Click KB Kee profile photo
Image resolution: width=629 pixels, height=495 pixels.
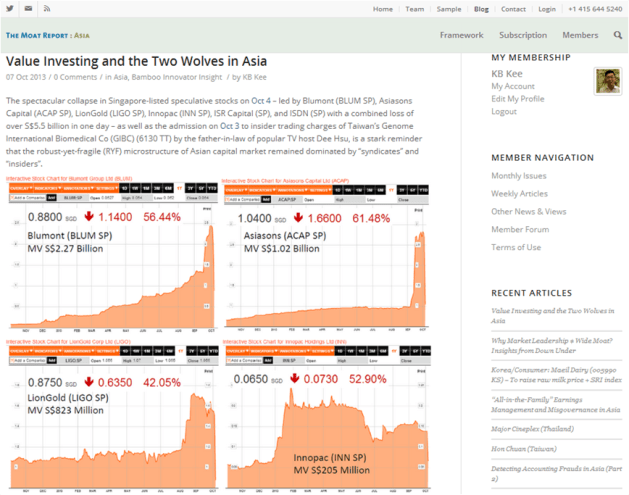[608, 81]
